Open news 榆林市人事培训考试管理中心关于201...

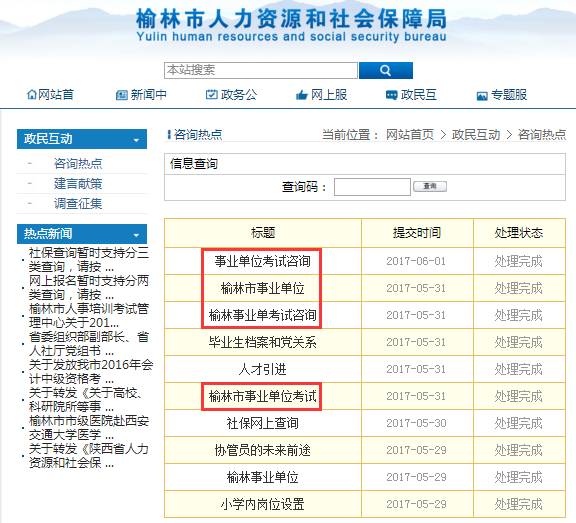coord(89,315)
